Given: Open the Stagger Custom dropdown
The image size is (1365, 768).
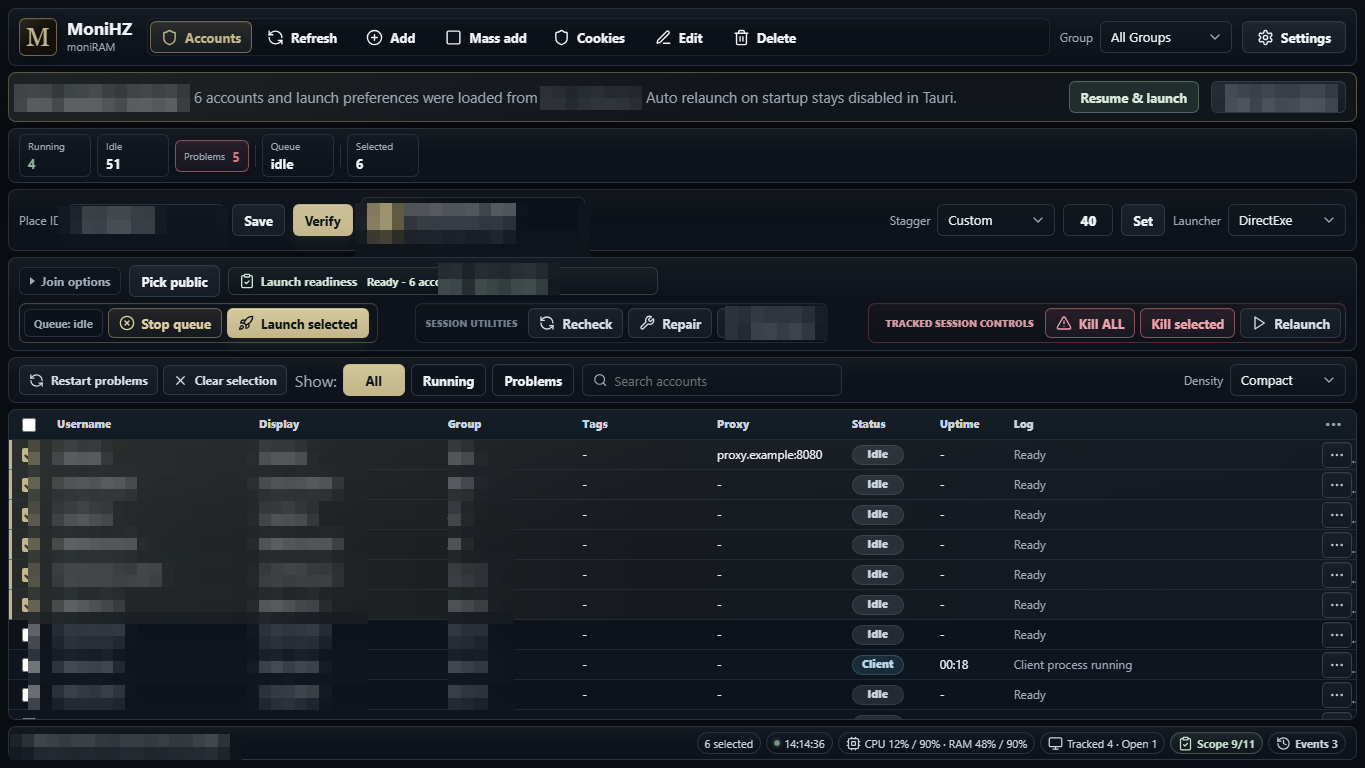Looking at the screenshot, I should point(995,221).
